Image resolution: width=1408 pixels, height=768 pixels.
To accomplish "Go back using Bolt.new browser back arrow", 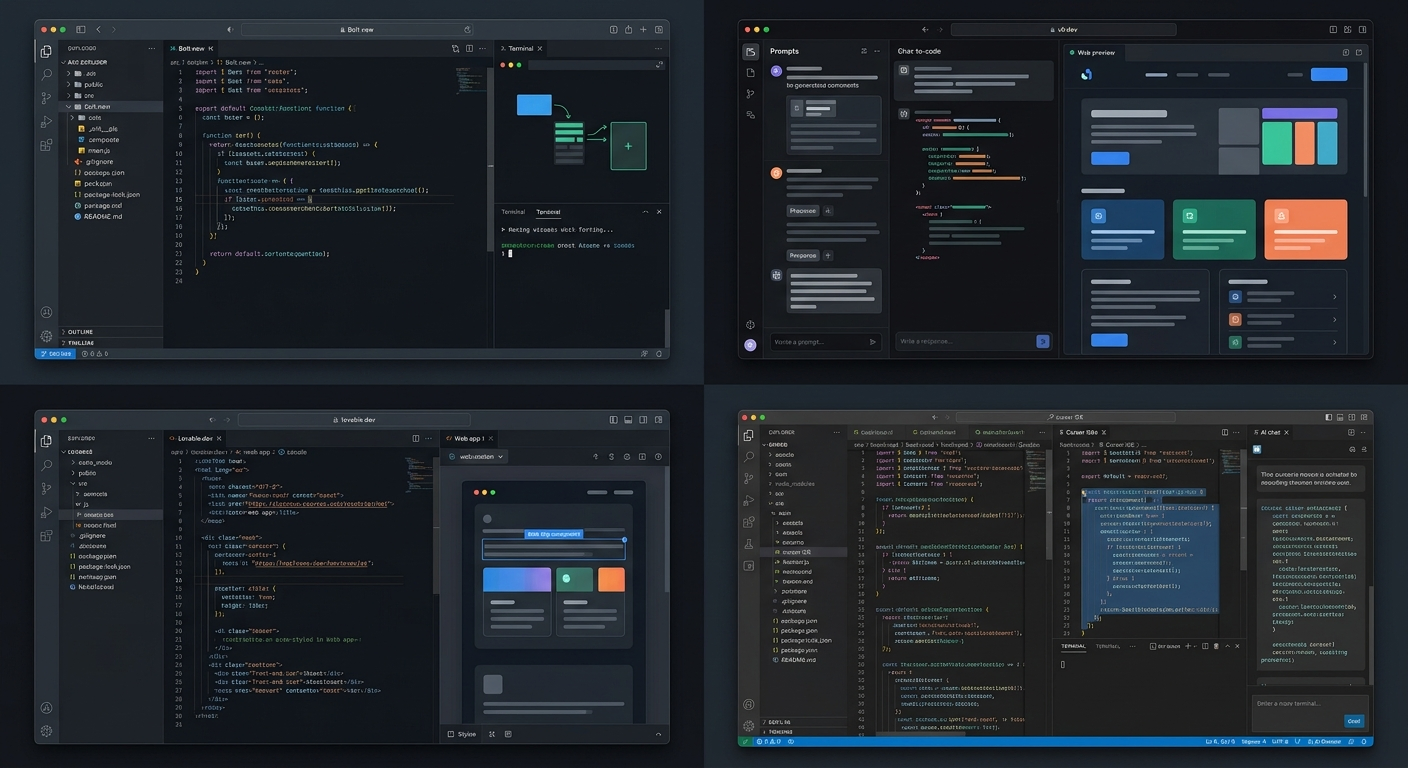I will (x=98, y=30).
